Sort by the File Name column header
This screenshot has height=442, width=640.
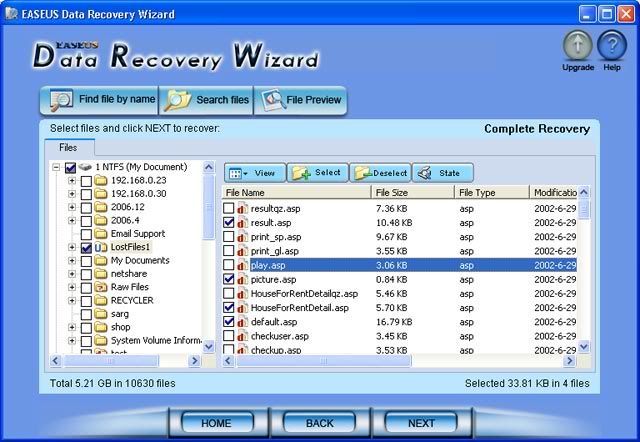(x=296, y=193)
